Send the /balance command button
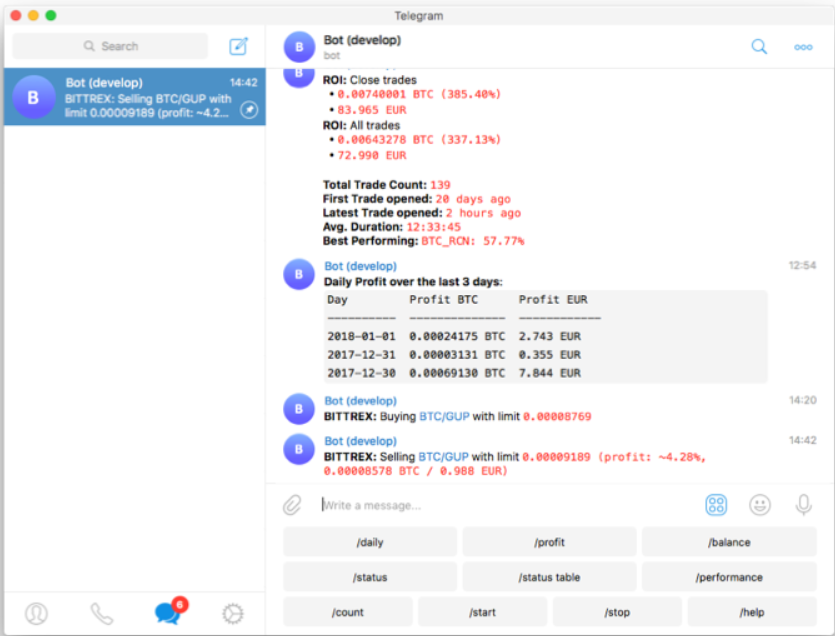835x636 pixels. [x=729, y=542]
